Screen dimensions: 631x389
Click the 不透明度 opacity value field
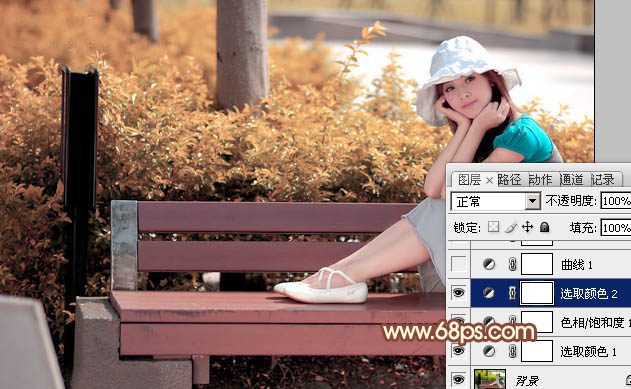(x=616, y=201)
